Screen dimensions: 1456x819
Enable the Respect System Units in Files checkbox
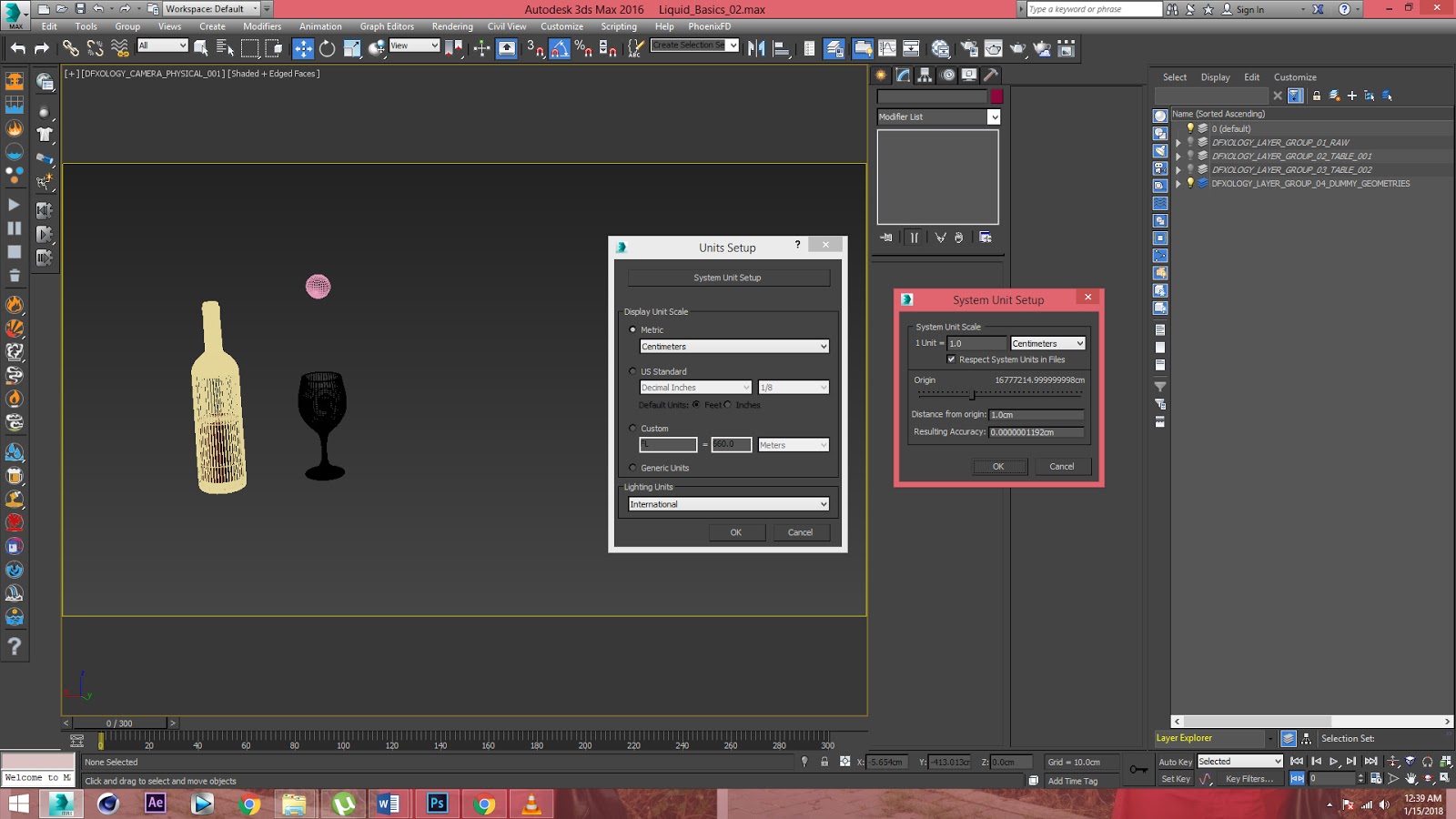pyautogui.click(x=952, y=359)
